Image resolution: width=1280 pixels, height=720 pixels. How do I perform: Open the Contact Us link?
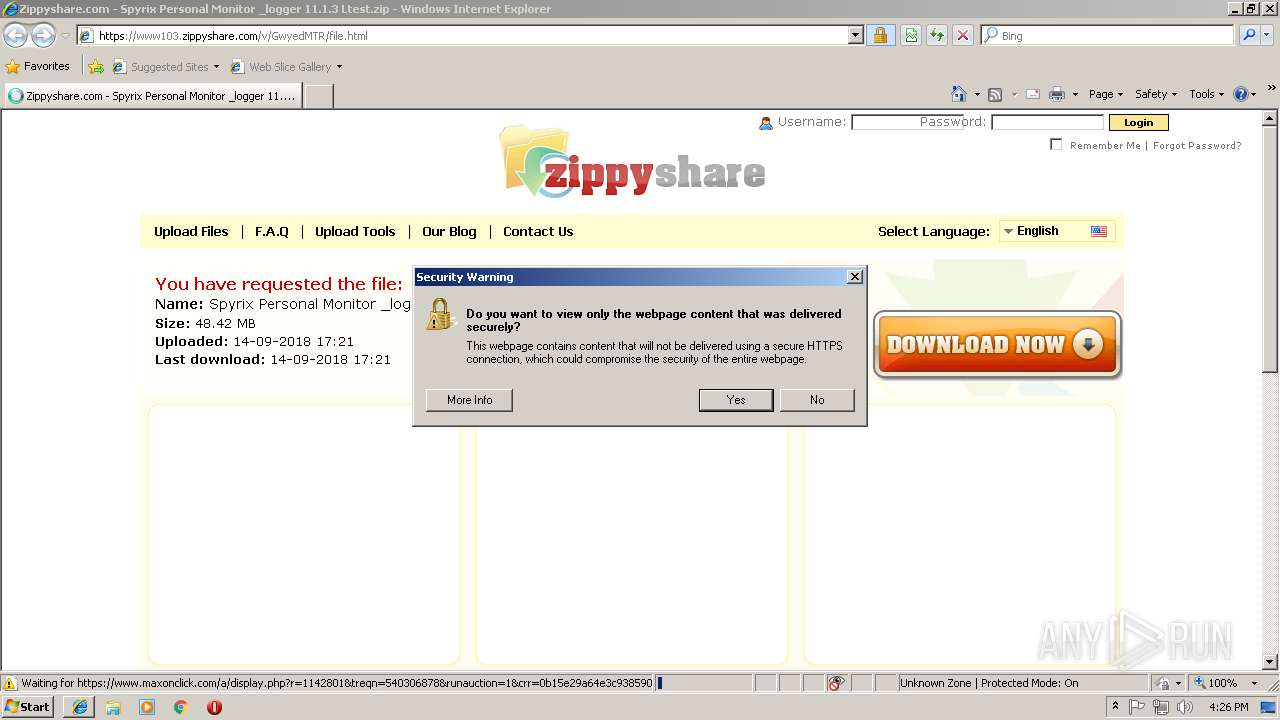(x=538, y=231)
